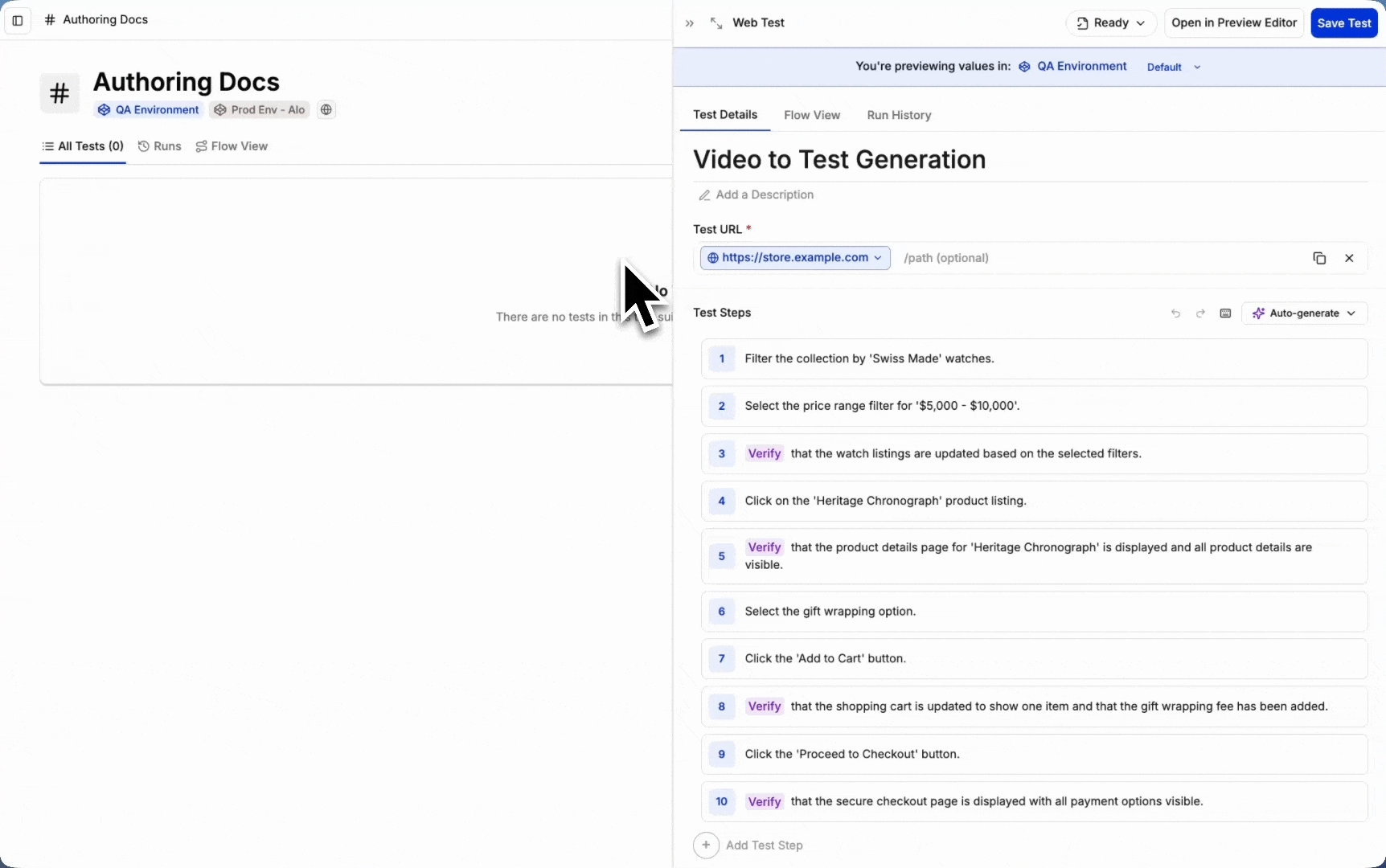This screenshot has height=868, width=1386.
Task: Expand the Web Test panel to full screen
Action: (x=716, y=23)
